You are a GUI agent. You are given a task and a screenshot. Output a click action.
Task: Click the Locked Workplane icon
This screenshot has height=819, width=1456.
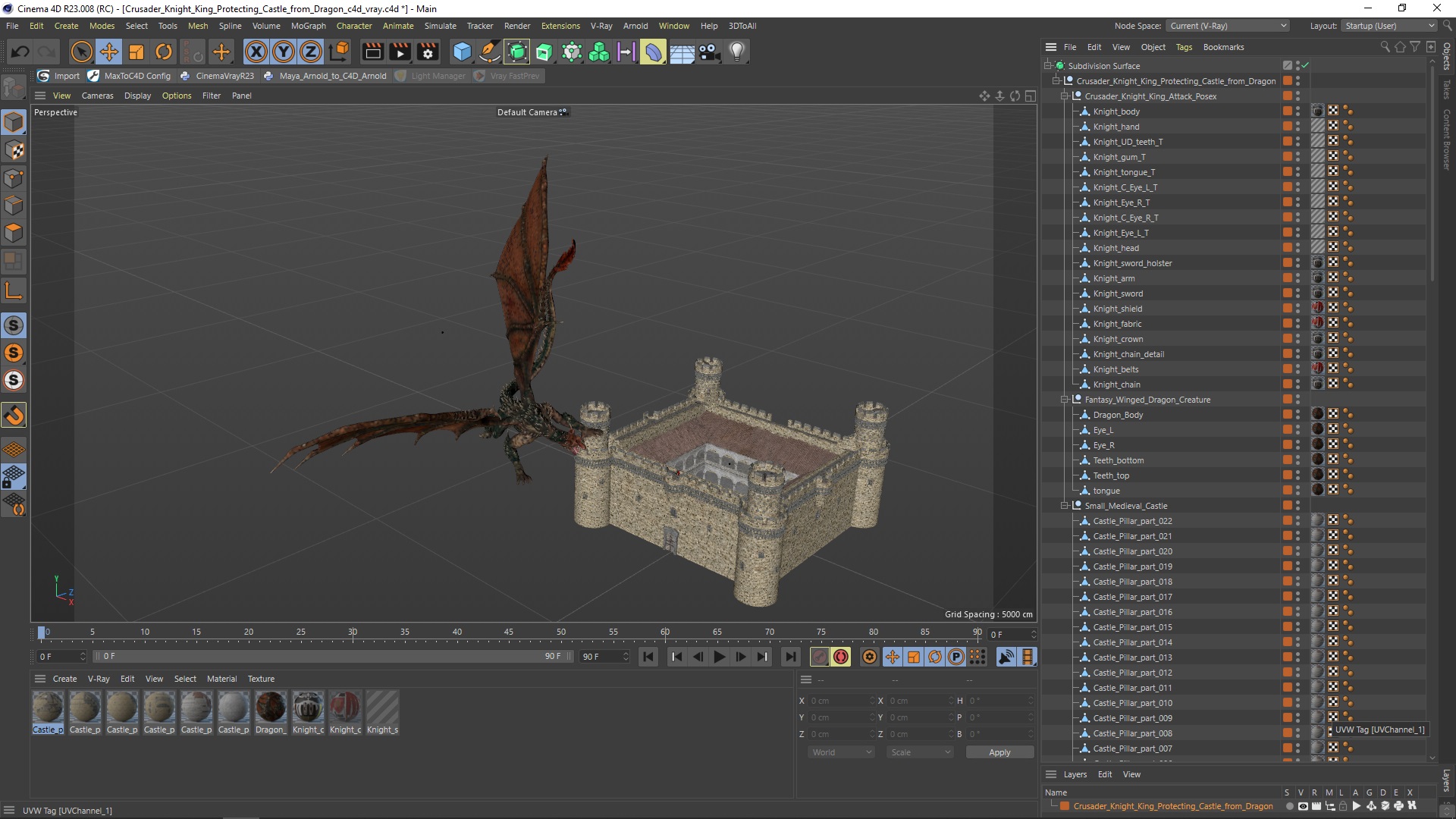pyautogui.click(x=14, y=477)
